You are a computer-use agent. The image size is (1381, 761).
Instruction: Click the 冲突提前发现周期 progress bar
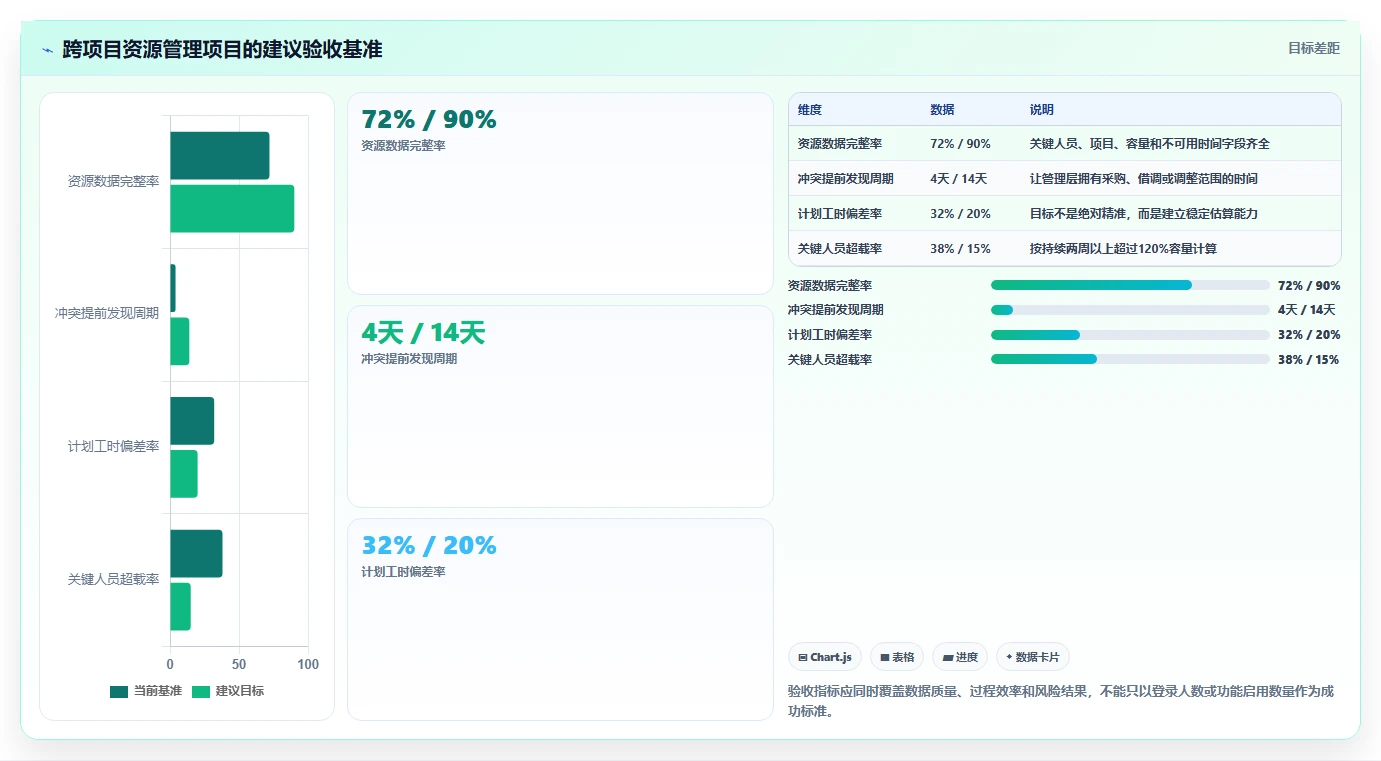tap(1130, 310)
